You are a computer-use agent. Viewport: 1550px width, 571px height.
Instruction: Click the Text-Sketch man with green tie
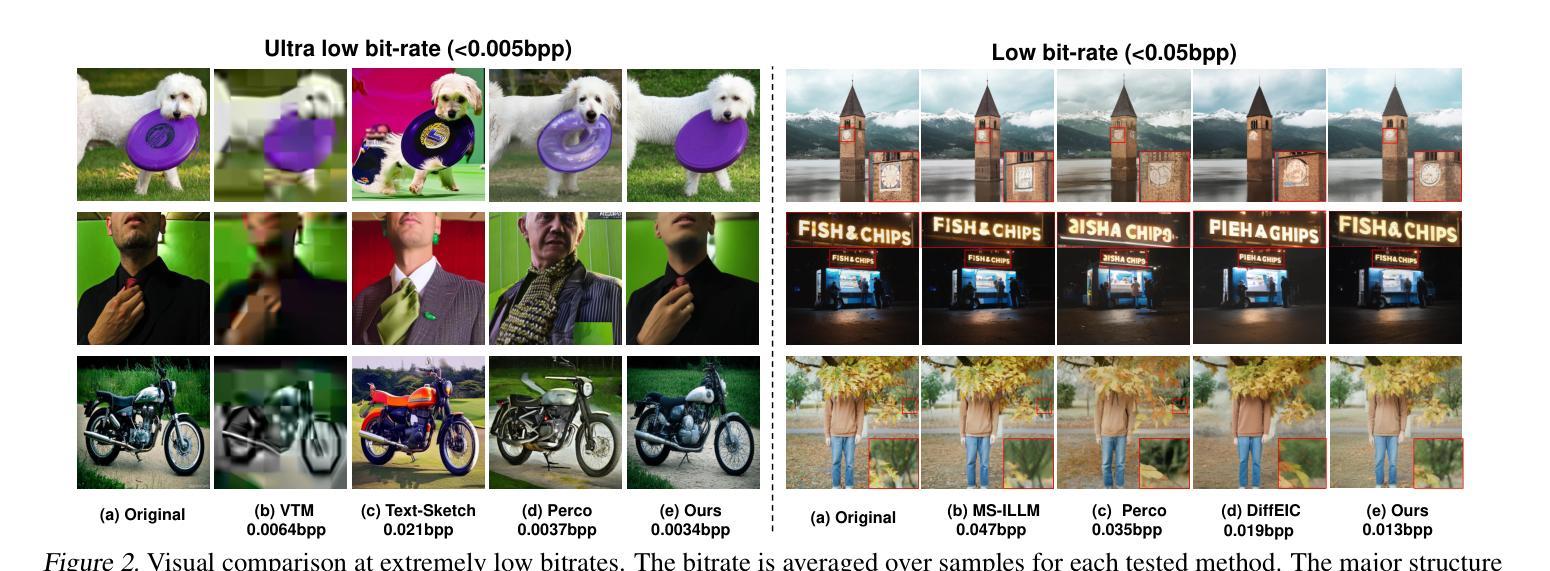418,278
